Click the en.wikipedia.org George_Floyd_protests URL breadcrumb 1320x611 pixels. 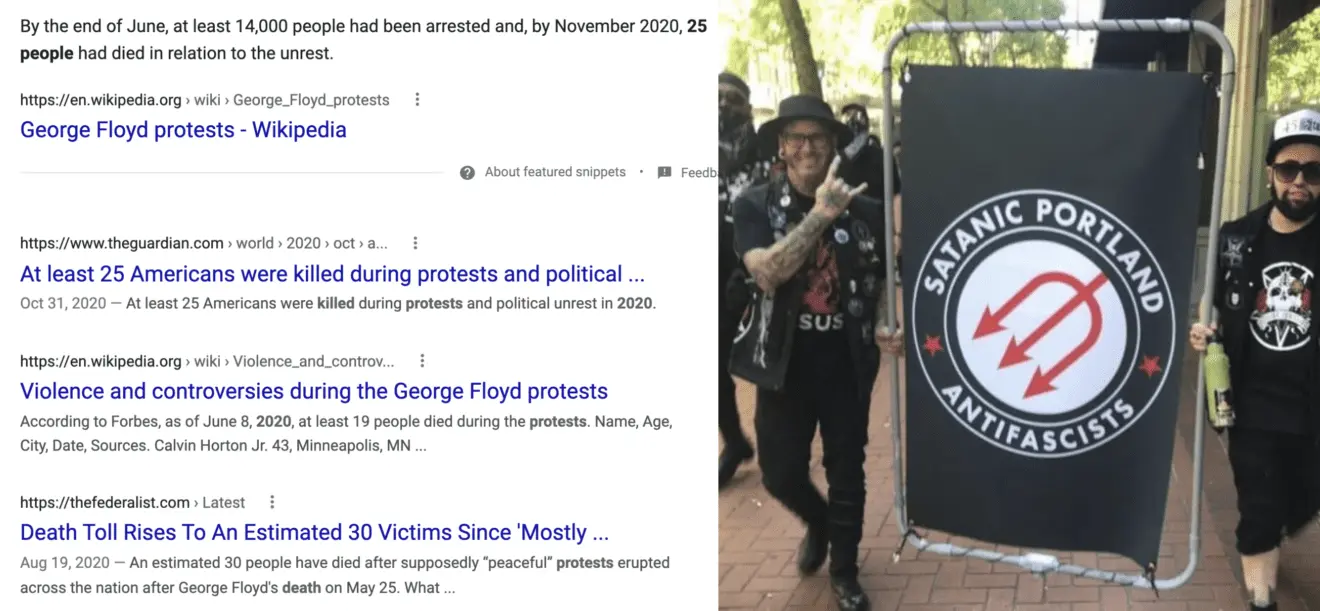(x=204, y=100)
